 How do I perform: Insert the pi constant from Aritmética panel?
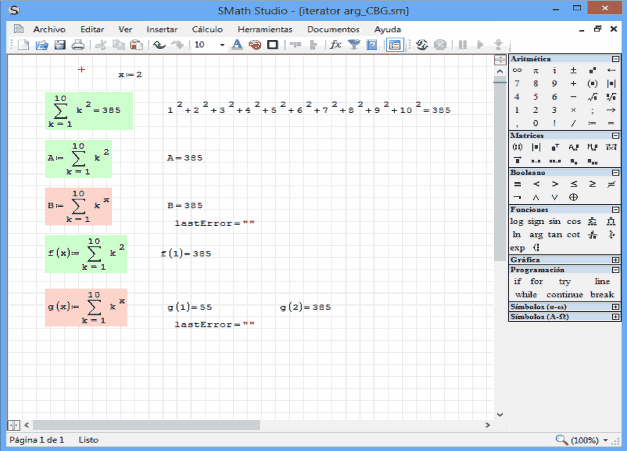click(x=536, y=71)
